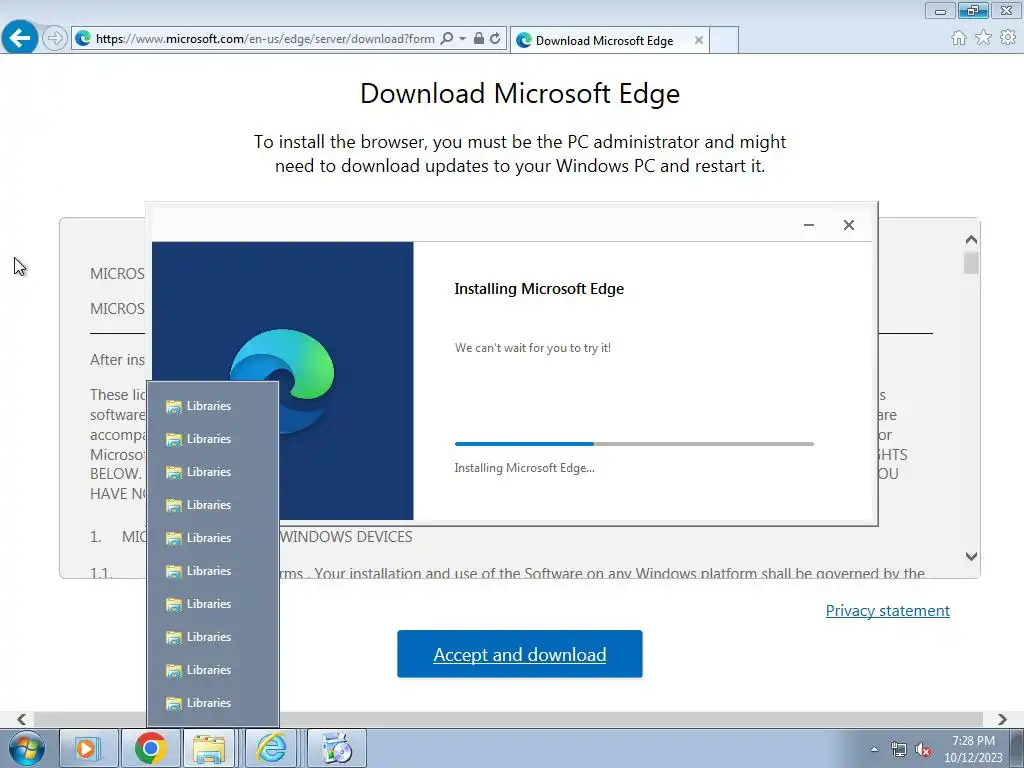This screenshot has height=768, width=1024.
Task: Click the browser Forward arrow button
Action: 54,39
